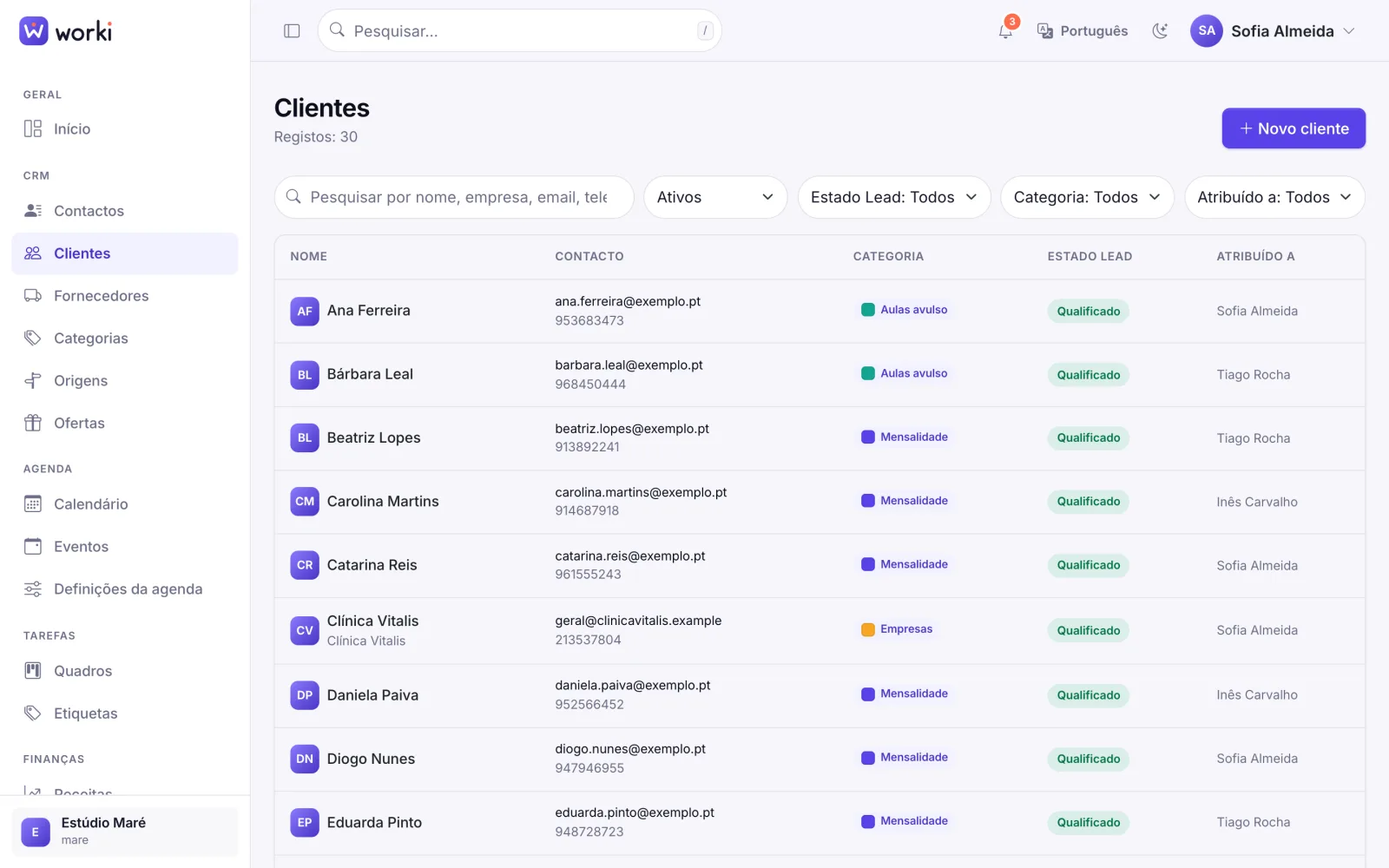Click the Calendário icon
This screenshot has width=1389, height=868.
coord(33,503)
